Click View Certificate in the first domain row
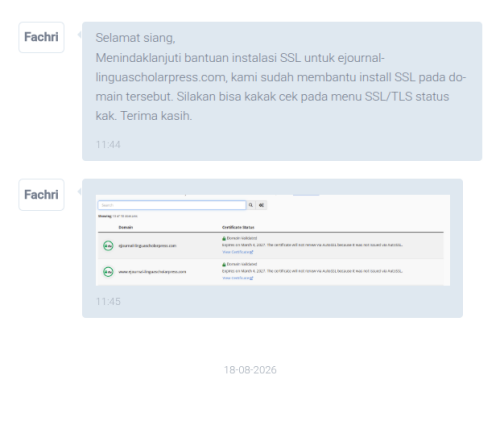This screenshot has height=437, width=500. coord(238,252)
